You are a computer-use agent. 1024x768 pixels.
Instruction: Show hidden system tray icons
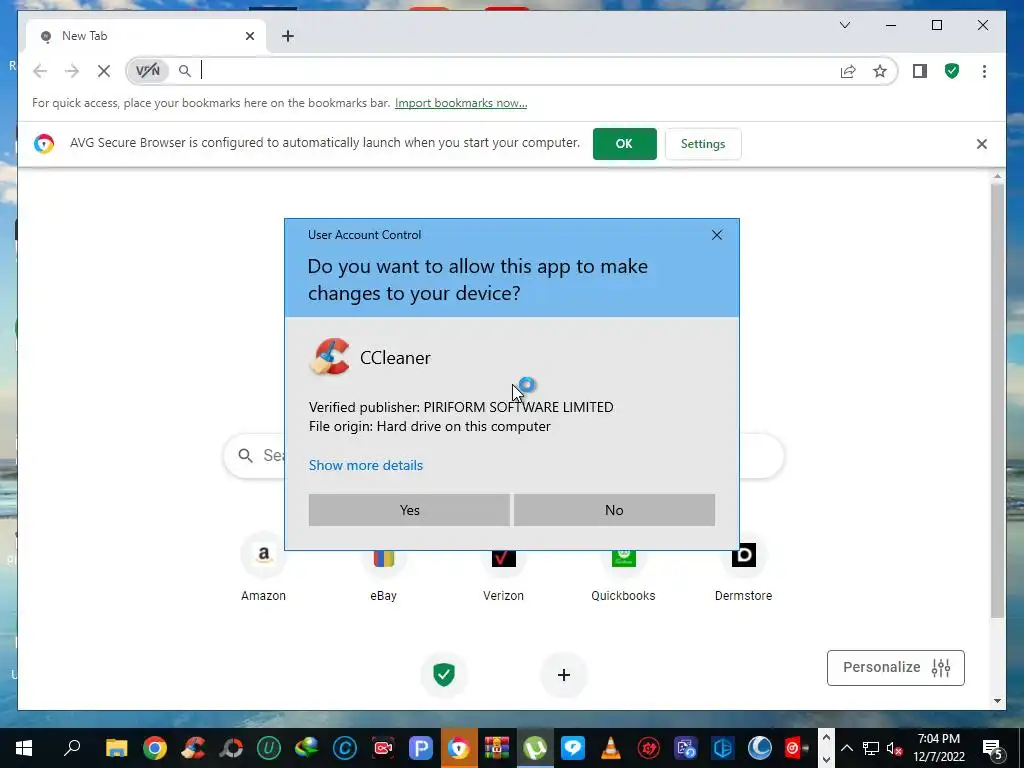pos(846,748)
